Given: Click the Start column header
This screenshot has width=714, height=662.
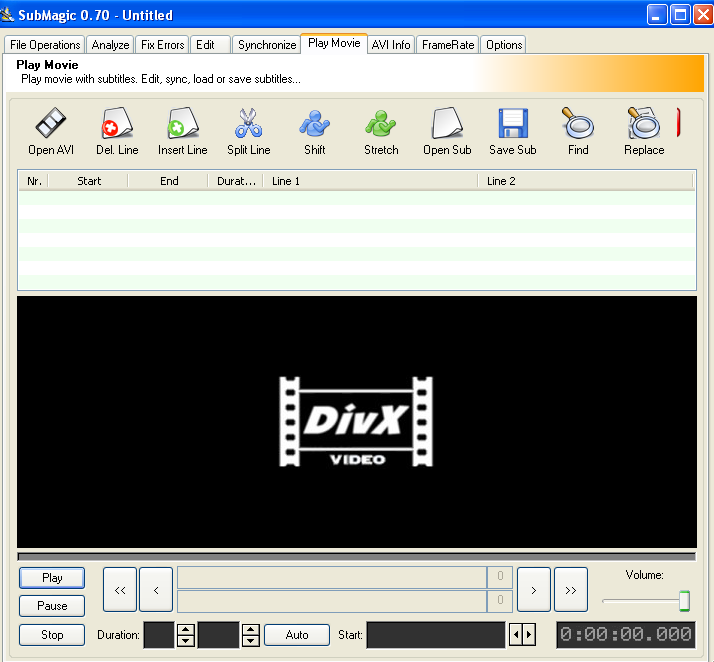Looking at the screenshot, I should tap(88, 181).
